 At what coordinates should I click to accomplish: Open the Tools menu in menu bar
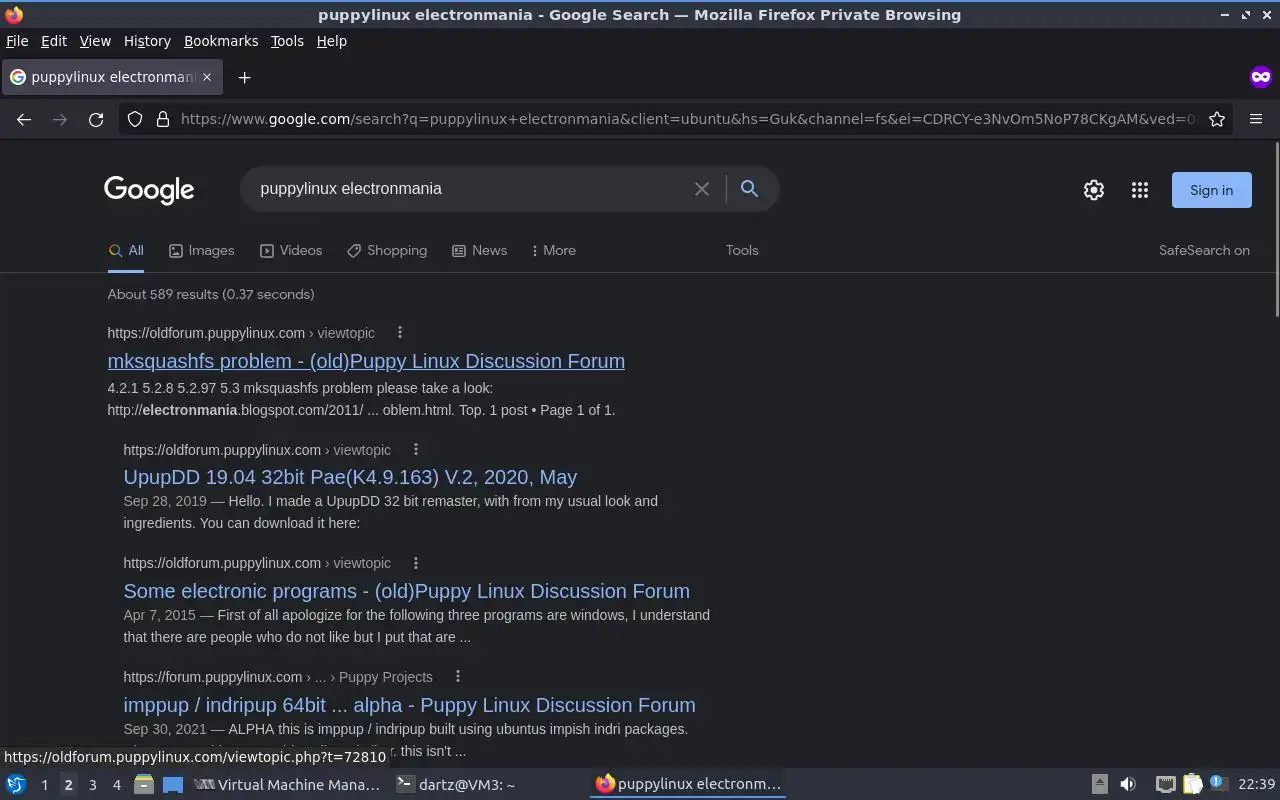point(287,41)
